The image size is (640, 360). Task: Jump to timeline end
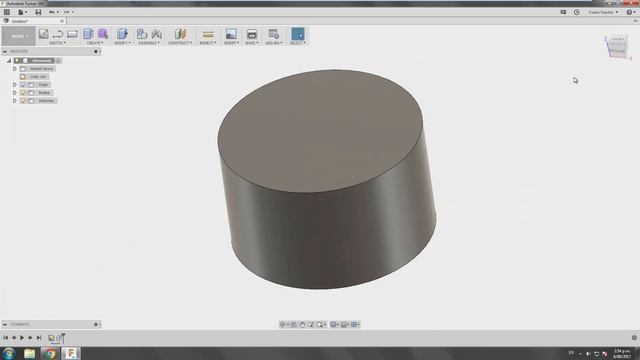pos(39,338)
